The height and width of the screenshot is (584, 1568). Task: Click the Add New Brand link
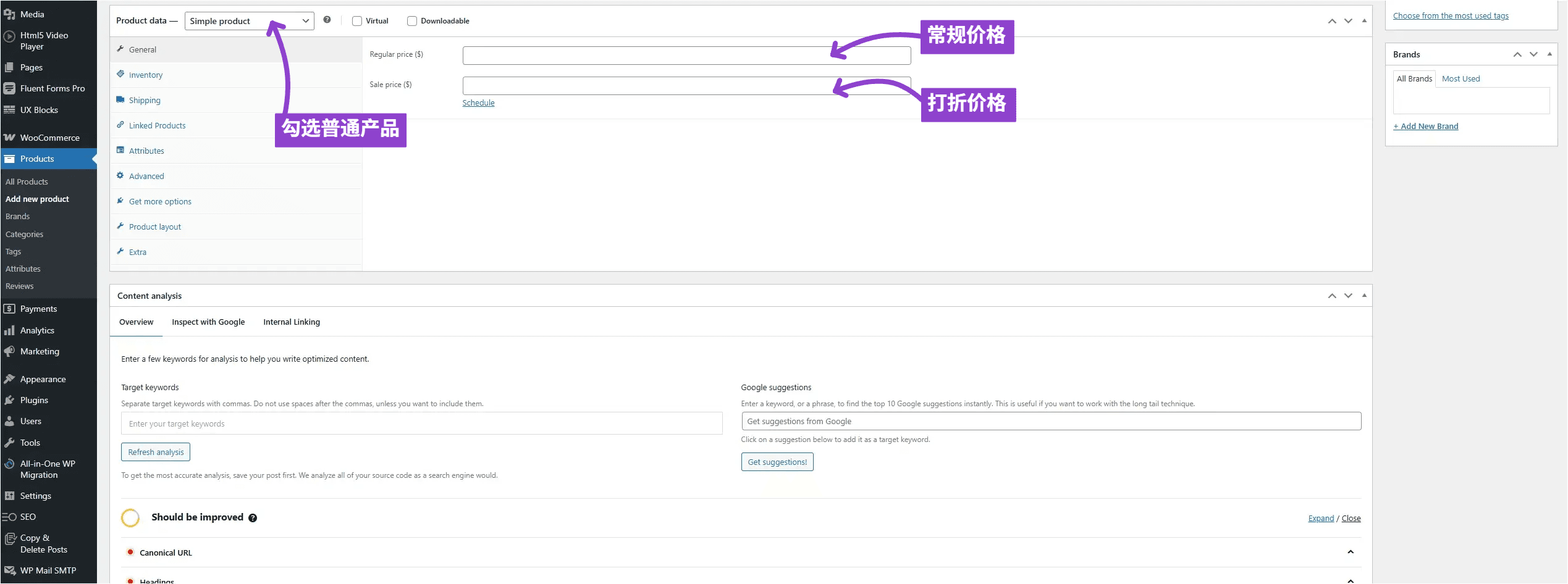click(1425, 127)
